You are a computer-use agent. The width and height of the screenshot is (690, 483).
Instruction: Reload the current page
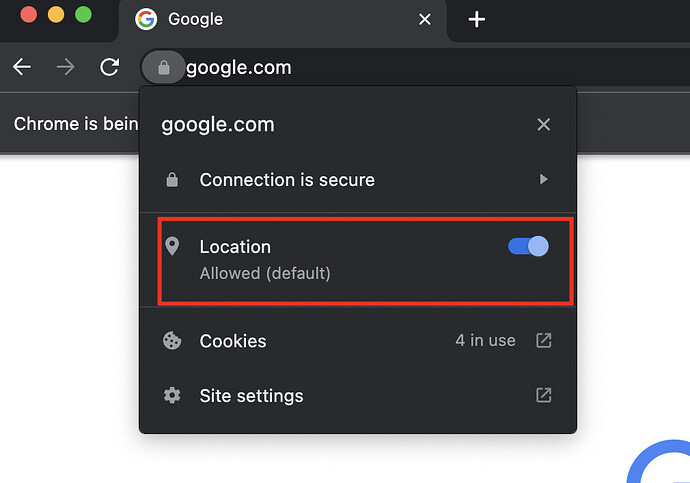(109, 68)
